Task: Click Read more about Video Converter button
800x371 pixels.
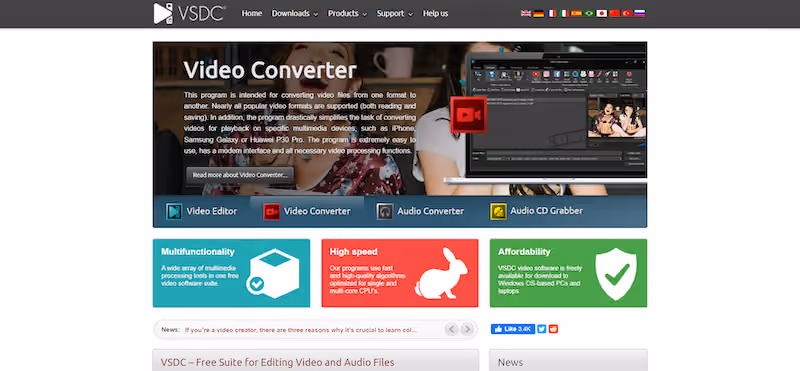Action: [240, 175]
